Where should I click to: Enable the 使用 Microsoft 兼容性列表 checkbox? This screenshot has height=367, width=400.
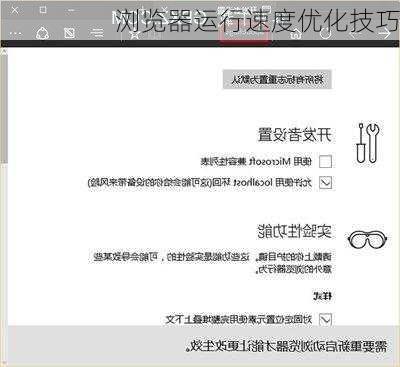click(325, 162)
